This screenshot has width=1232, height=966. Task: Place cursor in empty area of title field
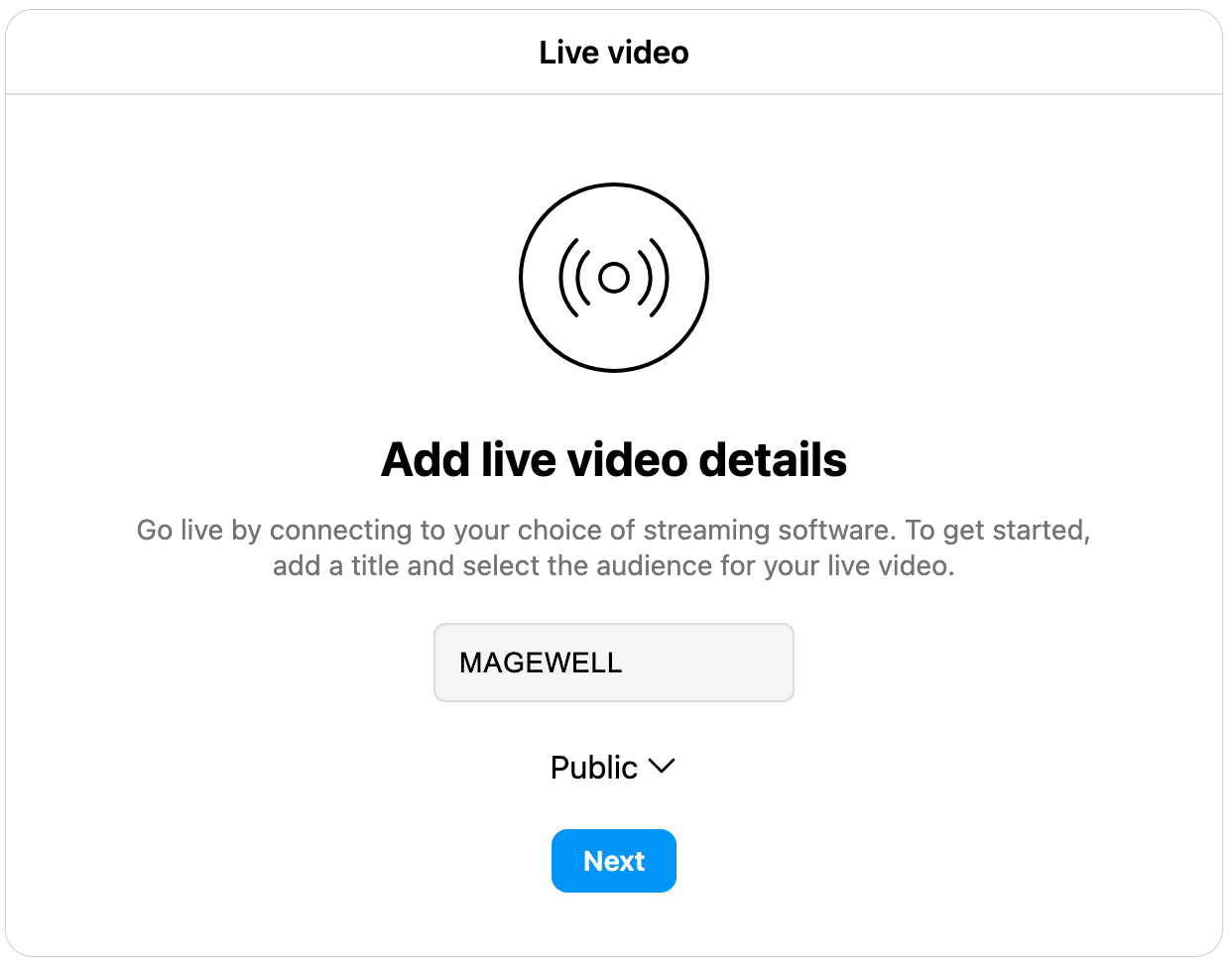coord(709,663)
